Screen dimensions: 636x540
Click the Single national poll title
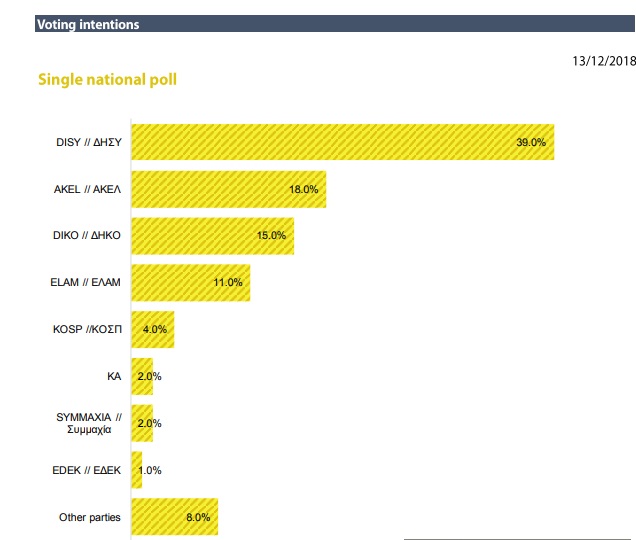pos(107,79)
